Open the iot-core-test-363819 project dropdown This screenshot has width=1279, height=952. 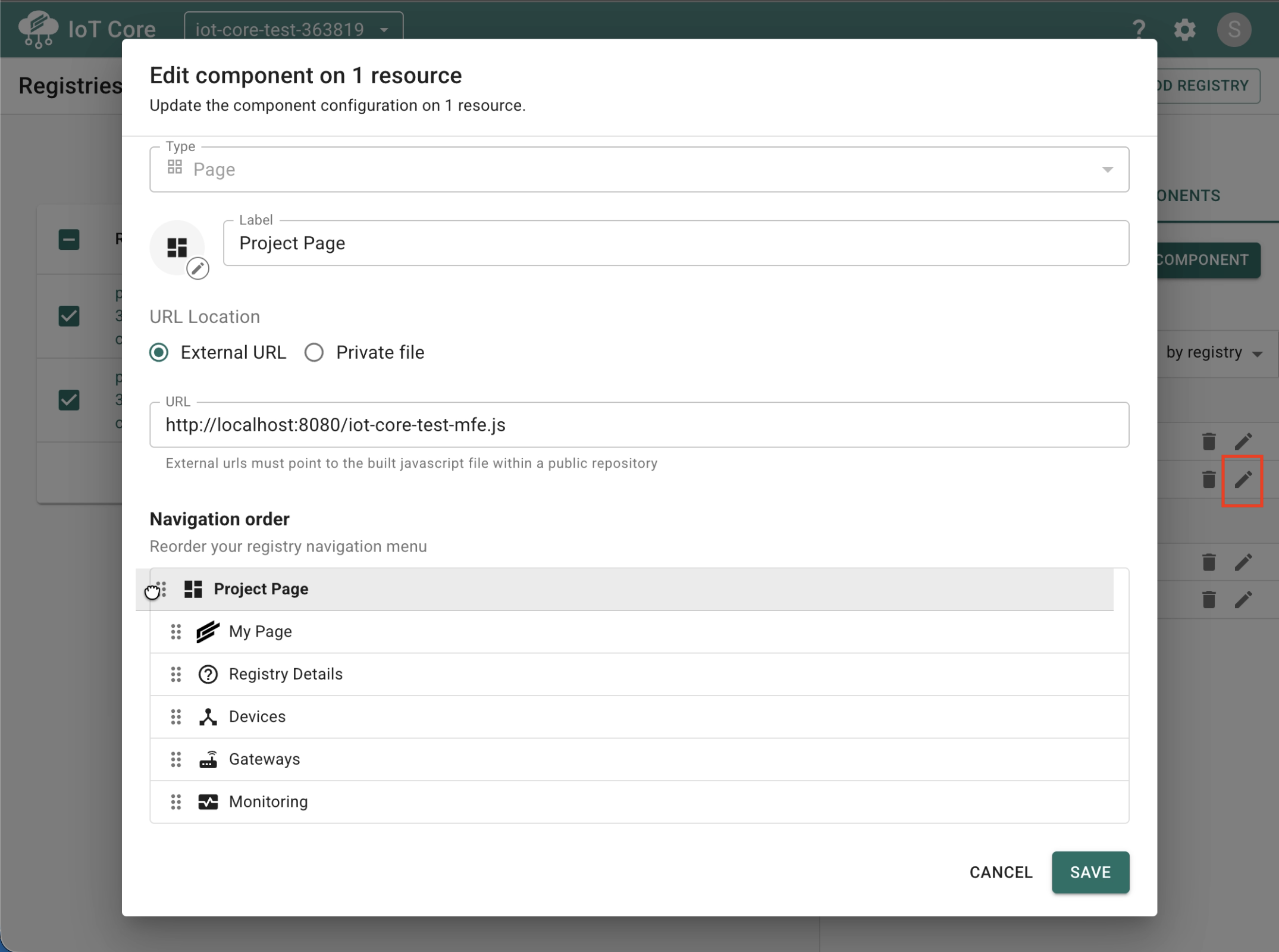pos(293,28)
